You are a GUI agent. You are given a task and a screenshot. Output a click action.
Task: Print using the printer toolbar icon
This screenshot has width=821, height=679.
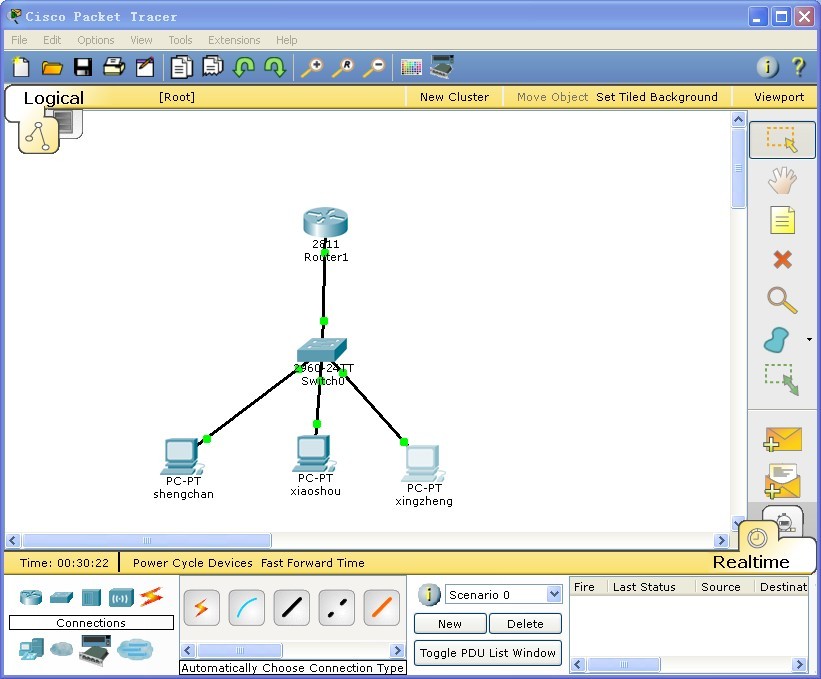click(x=114, y=67)
